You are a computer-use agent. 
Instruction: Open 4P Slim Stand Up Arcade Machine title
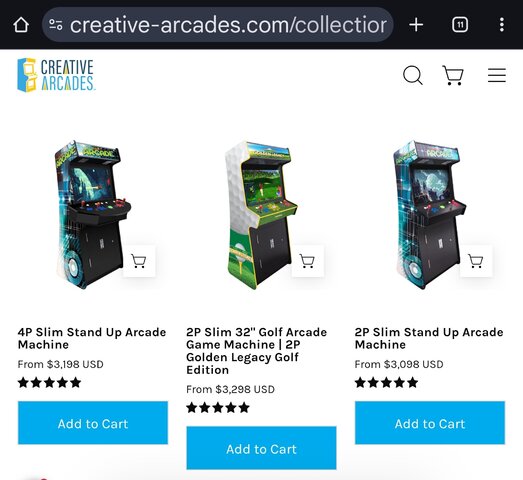click(x=92, y=338)
